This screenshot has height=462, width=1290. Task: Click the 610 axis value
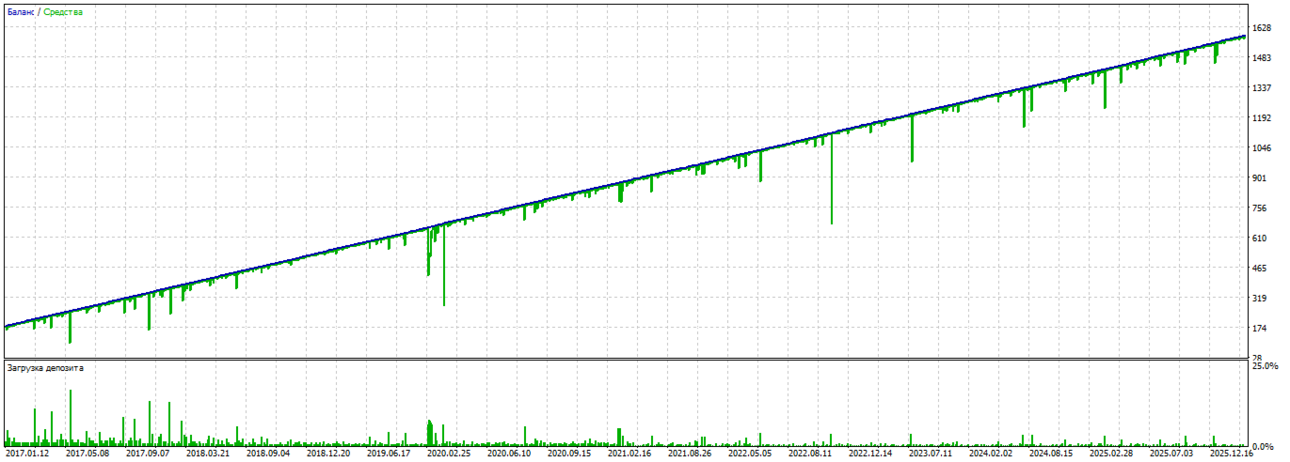(x=1260, y=238)
